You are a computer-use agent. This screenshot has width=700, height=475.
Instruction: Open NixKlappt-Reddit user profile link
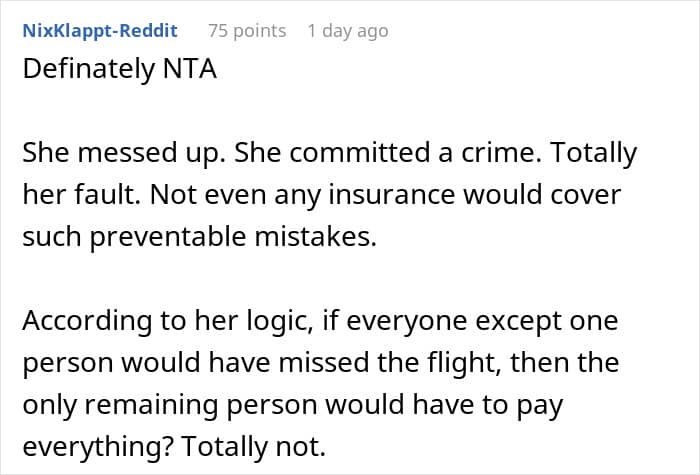tap(100, 31)
